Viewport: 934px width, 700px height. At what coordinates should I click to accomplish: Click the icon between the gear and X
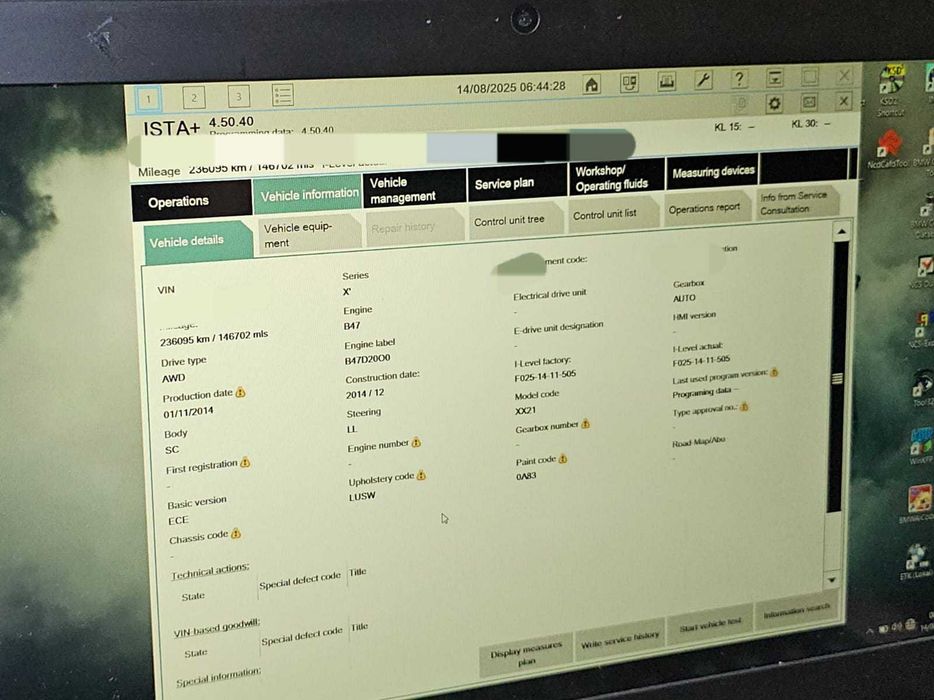pyautogui.click(x=809, y=102)
